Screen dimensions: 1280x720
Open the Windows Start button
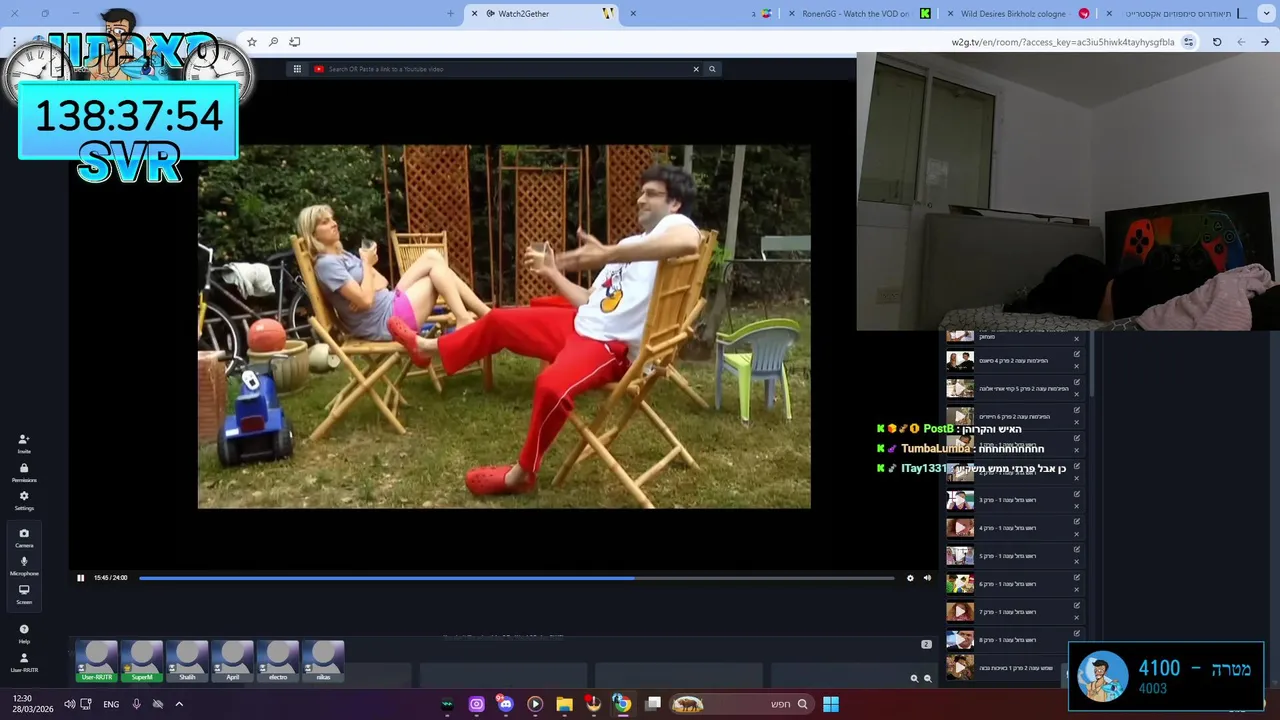click(x=831, y=704)
